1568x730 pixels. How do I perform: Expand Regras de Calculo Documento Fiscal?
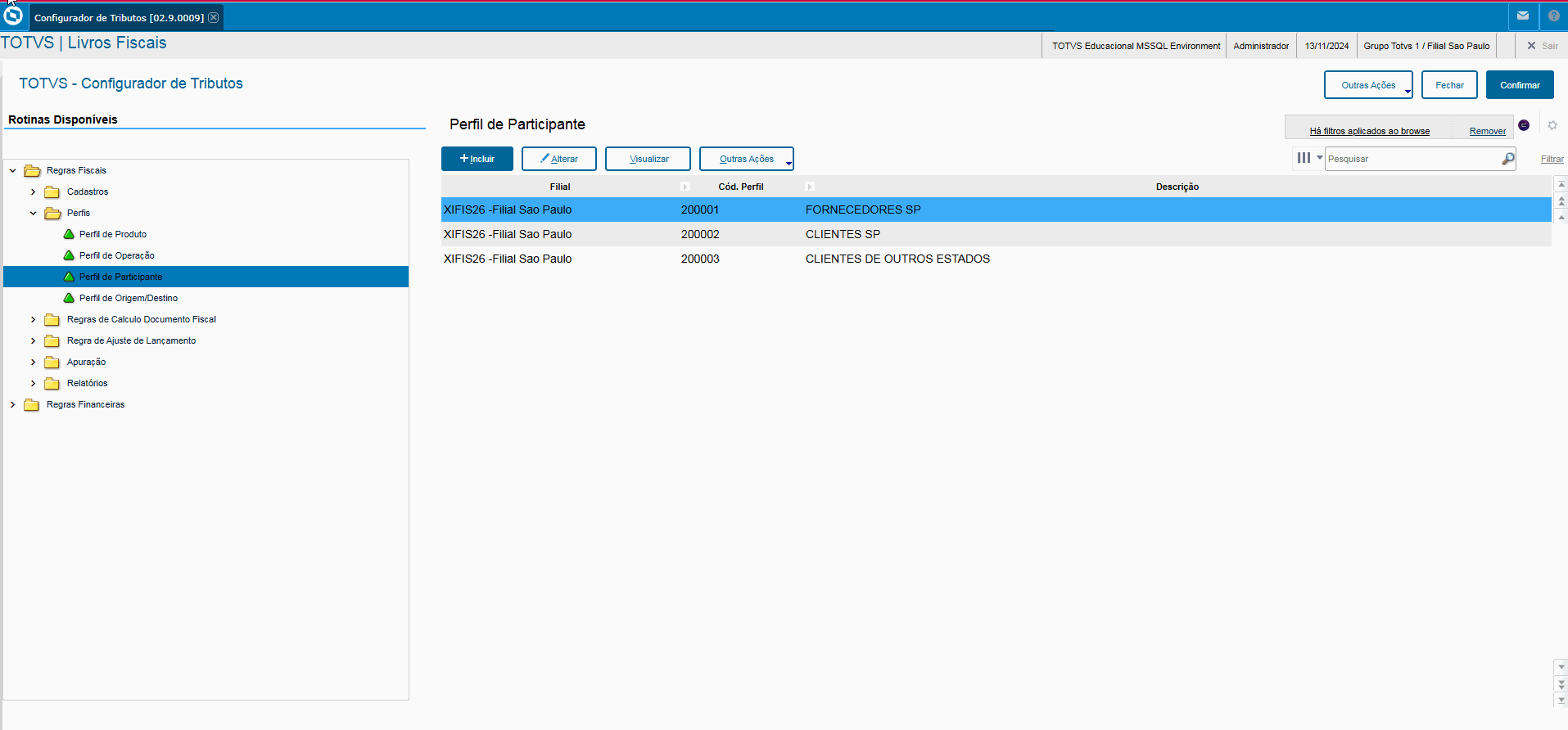click(x=34, y=319)
